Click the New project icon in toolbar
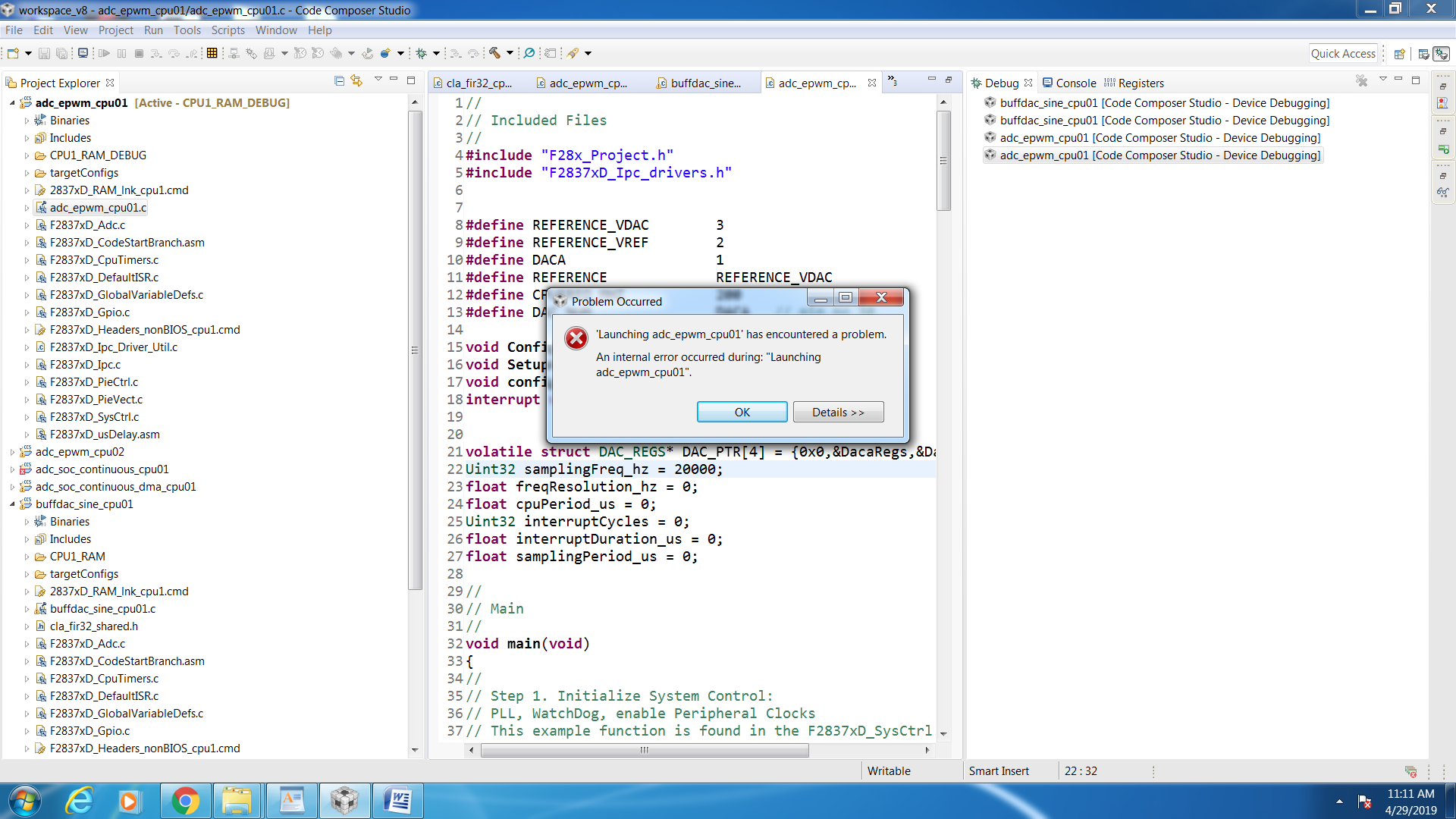 click(13, 53)
